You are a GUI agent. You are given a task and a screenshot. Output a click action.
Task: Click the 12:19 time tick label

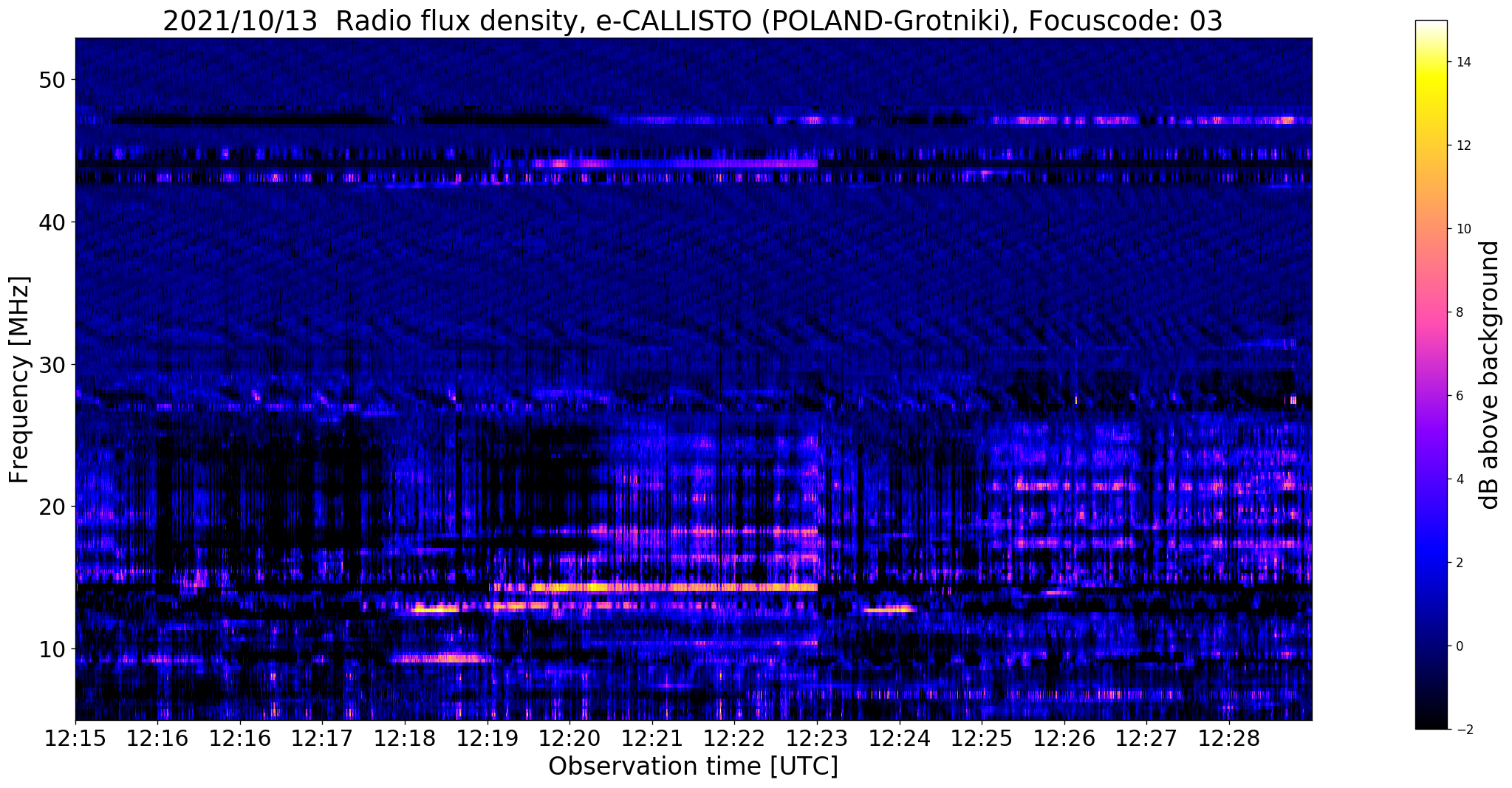488,739
